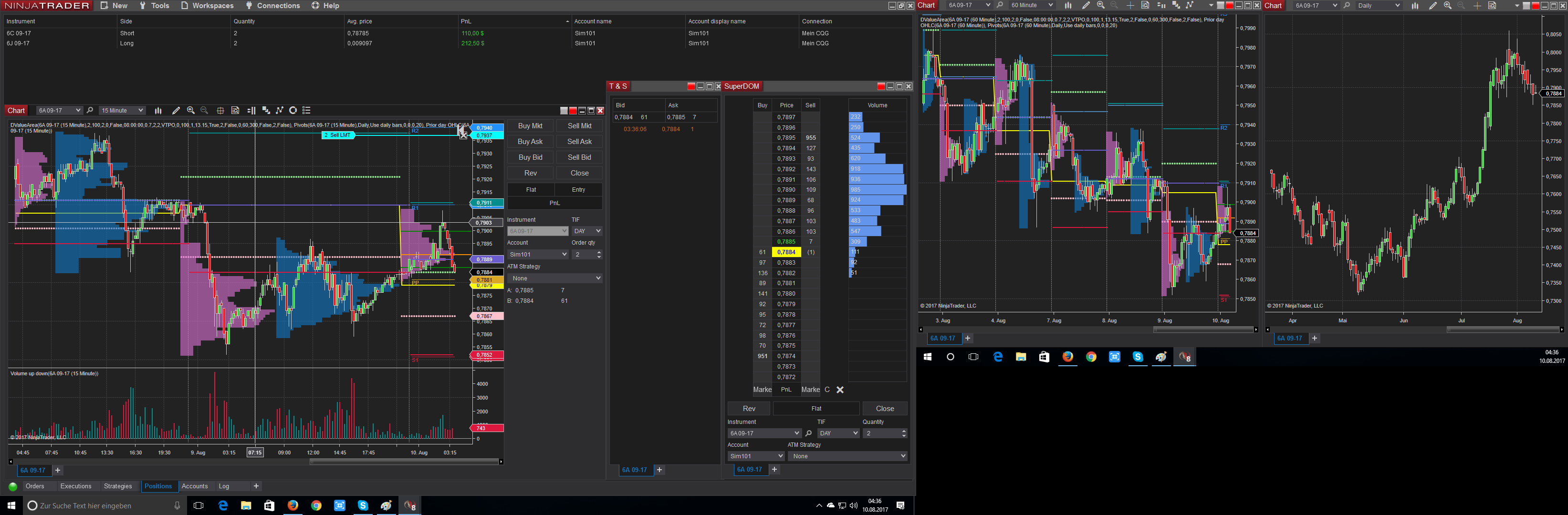Viewport: 1568px width, 515px height.
Task: Zoom in on the Daily chart
Action: pyautogui.click(x=1447, y=5)
